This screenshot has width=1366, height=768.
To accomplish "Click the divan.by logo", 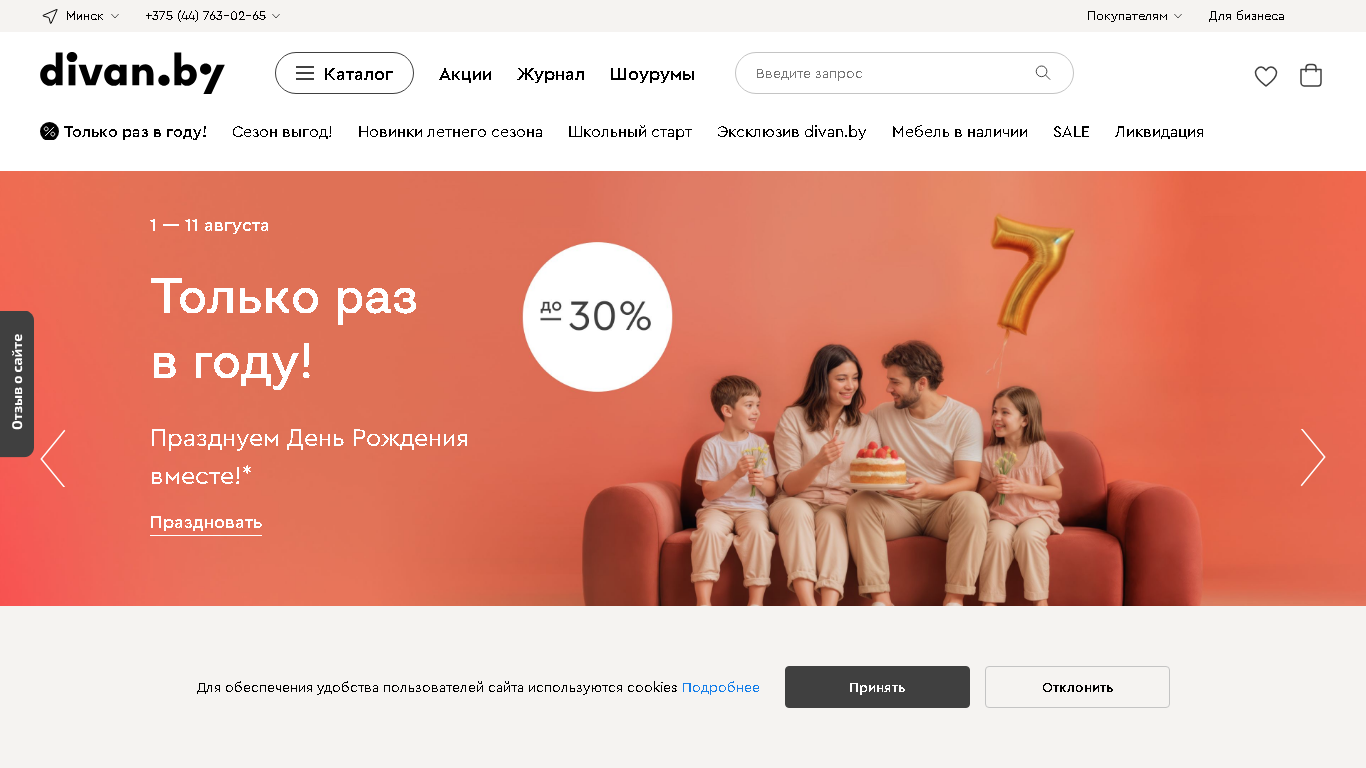I will click(132, 73).
